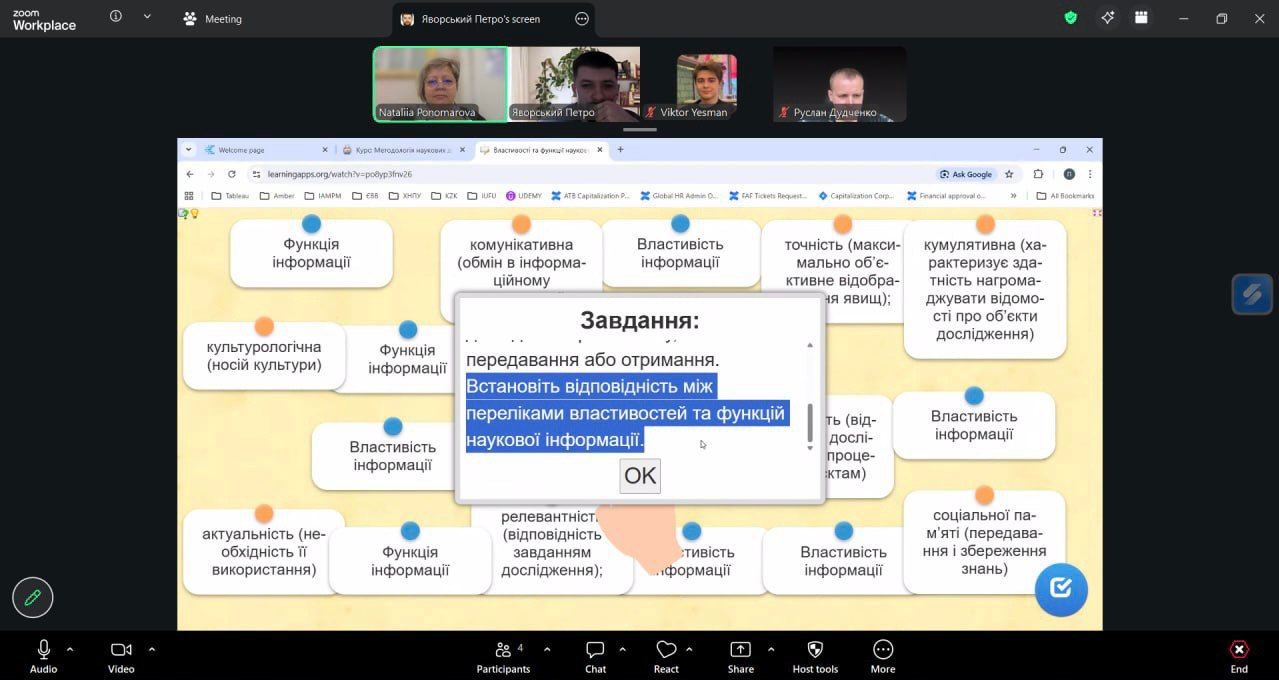Click the blue check-answers button
1279x680 pixels.
(x=1060, y=589)
